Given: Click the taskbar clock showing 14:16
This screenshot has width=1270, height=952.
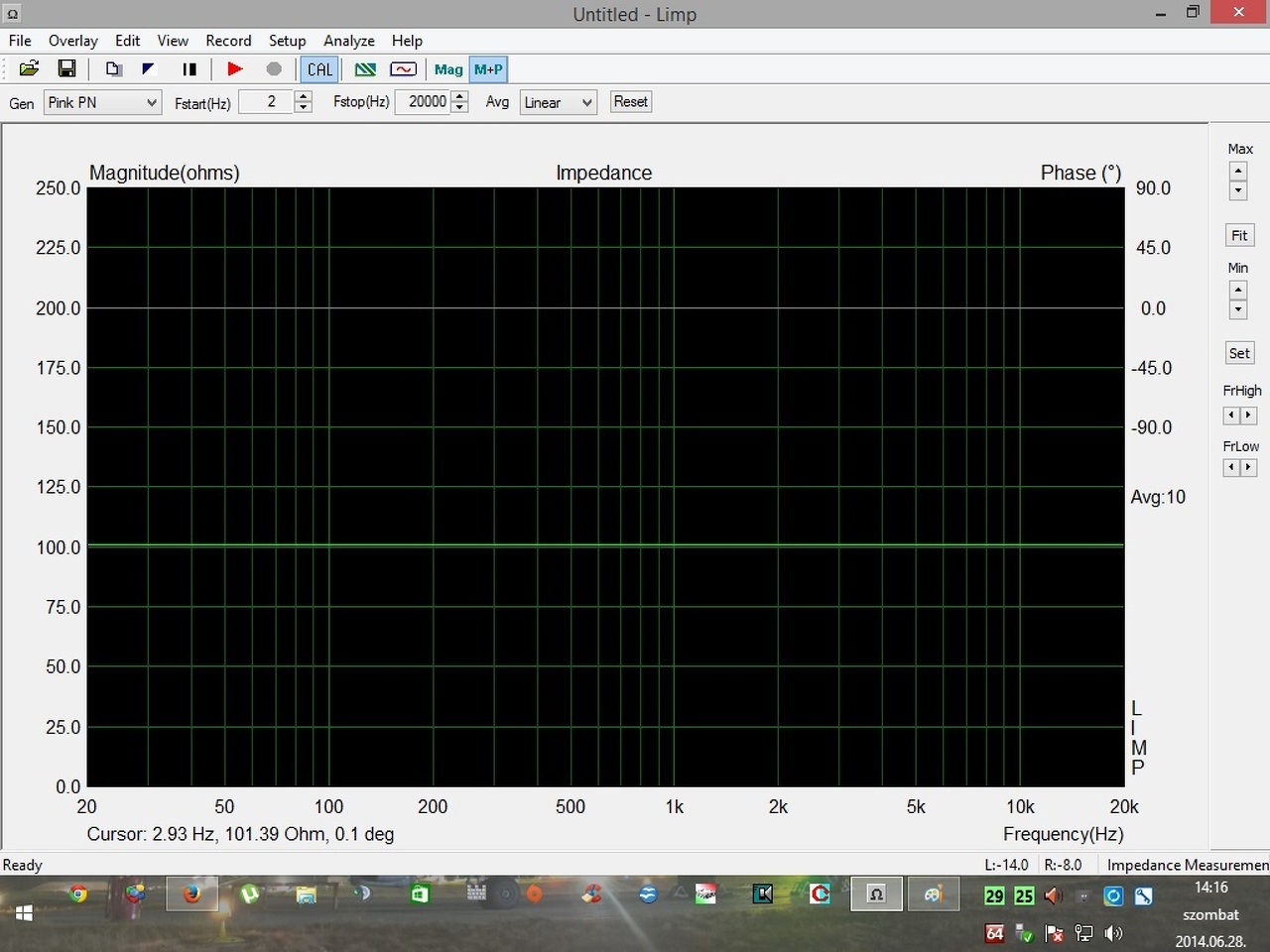Looking at the screenshot, I should tap(1210, 888).
